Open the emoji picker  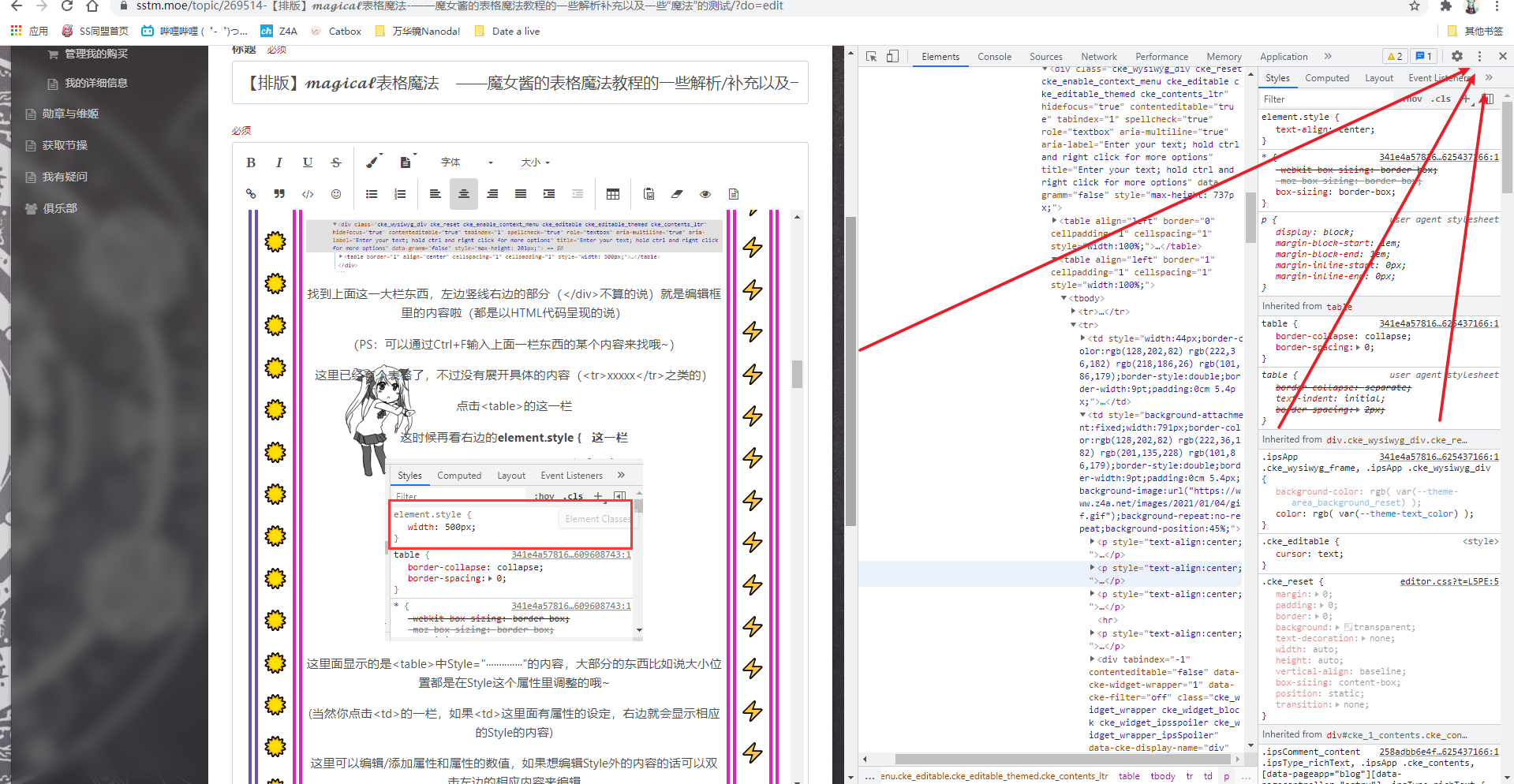[336, 194]
